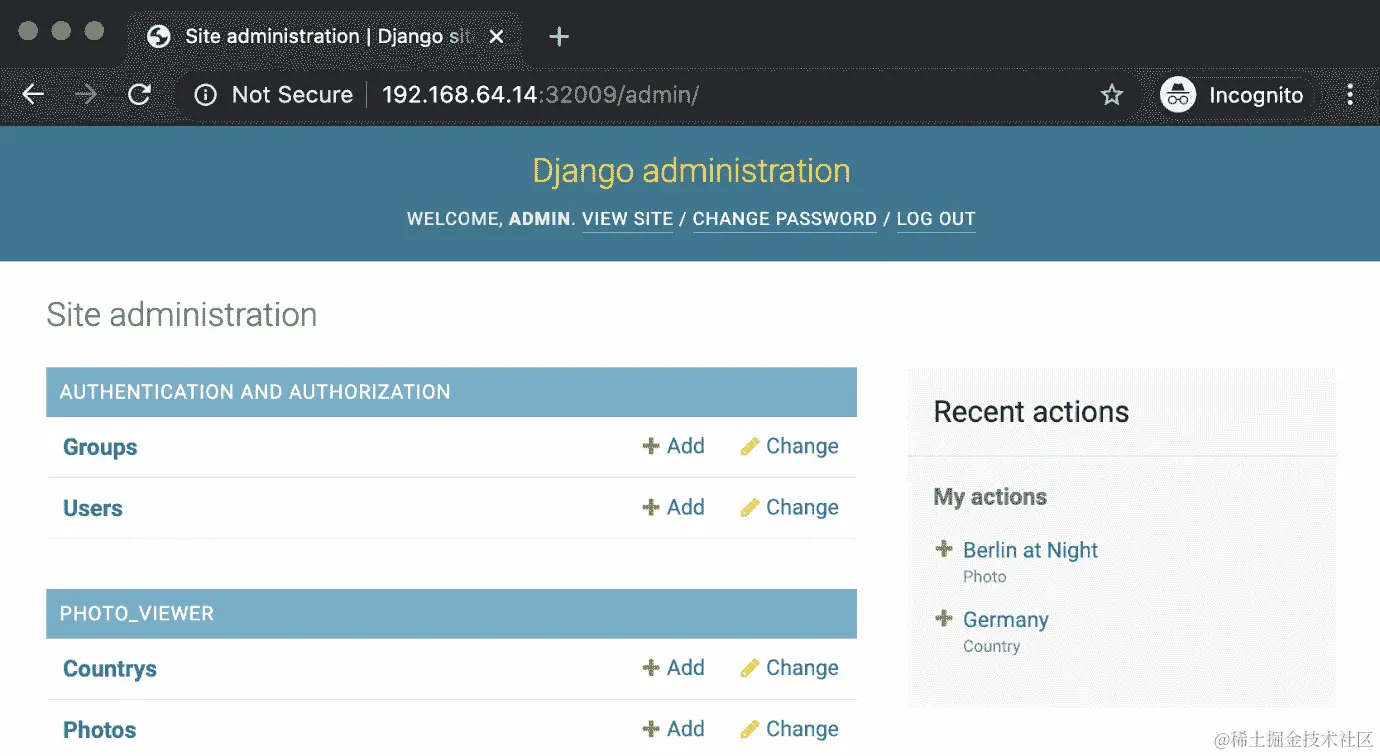Click the pencil icon in Photos row
Screen dimensions: 1380x756
point(750,730)
